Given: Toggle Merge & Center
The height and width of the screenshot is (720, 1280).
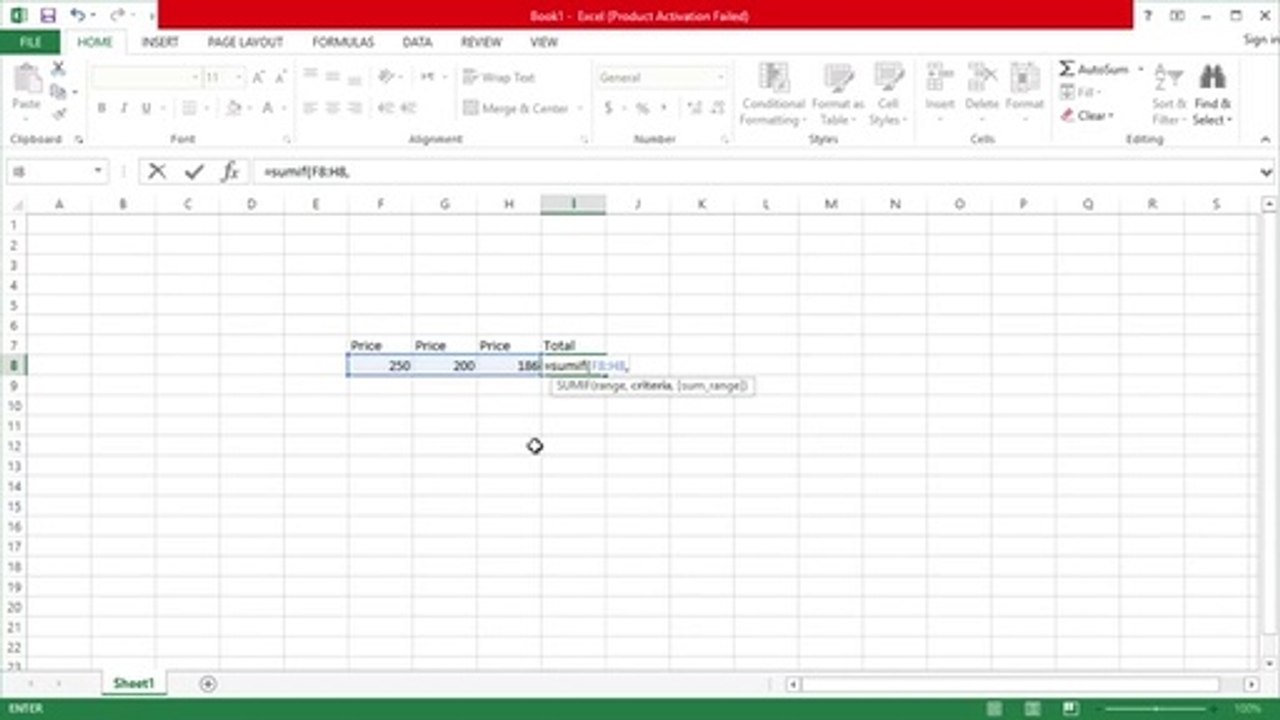Looking at the screenshot, I should click(516, 108).
